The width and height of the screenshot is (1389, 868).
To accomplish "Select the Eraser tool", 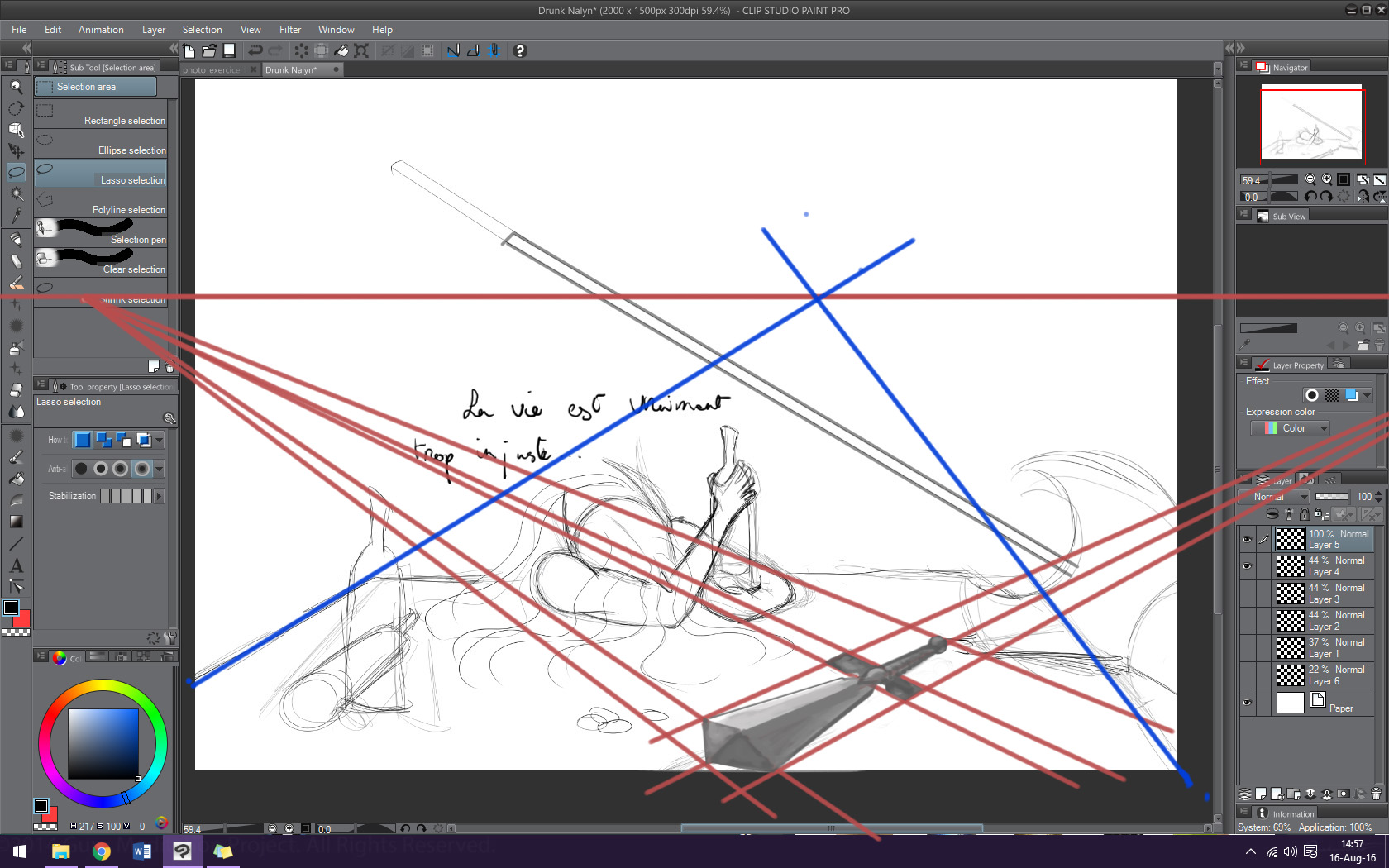I will (17, 260).
